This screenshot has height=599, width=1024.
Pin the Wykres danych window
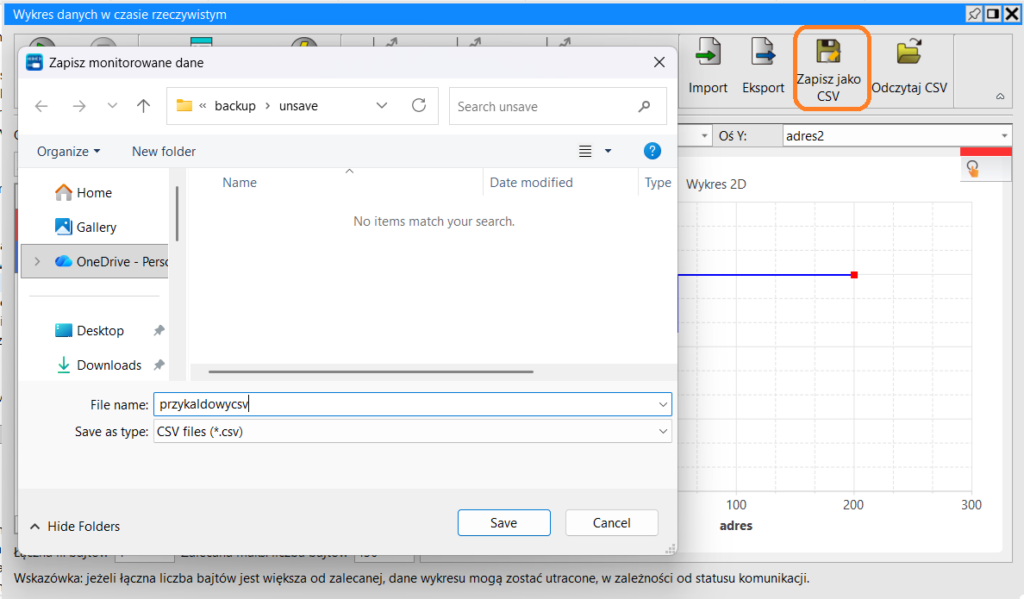974,14
